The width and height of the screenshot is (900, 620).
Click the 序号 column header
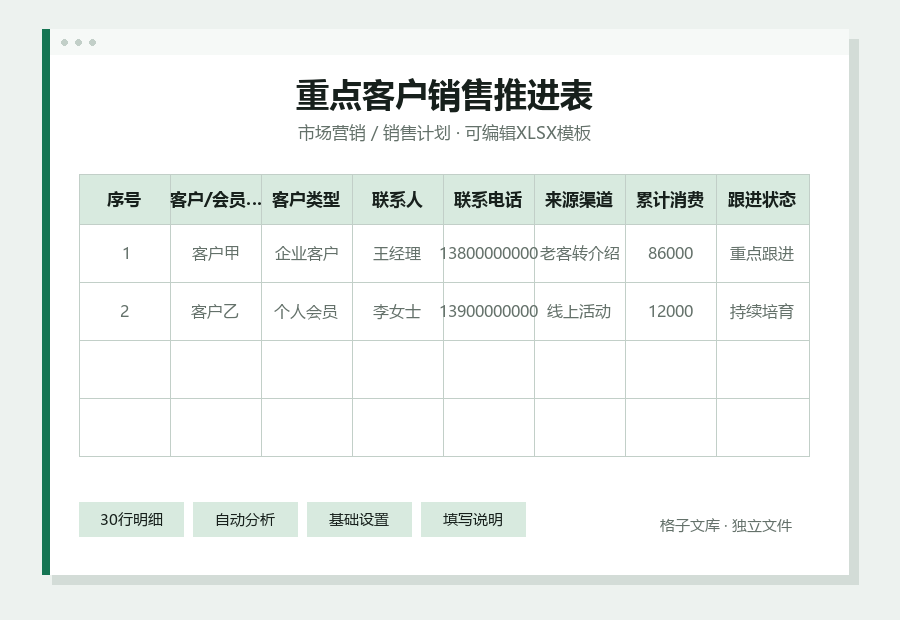[125, 200]
